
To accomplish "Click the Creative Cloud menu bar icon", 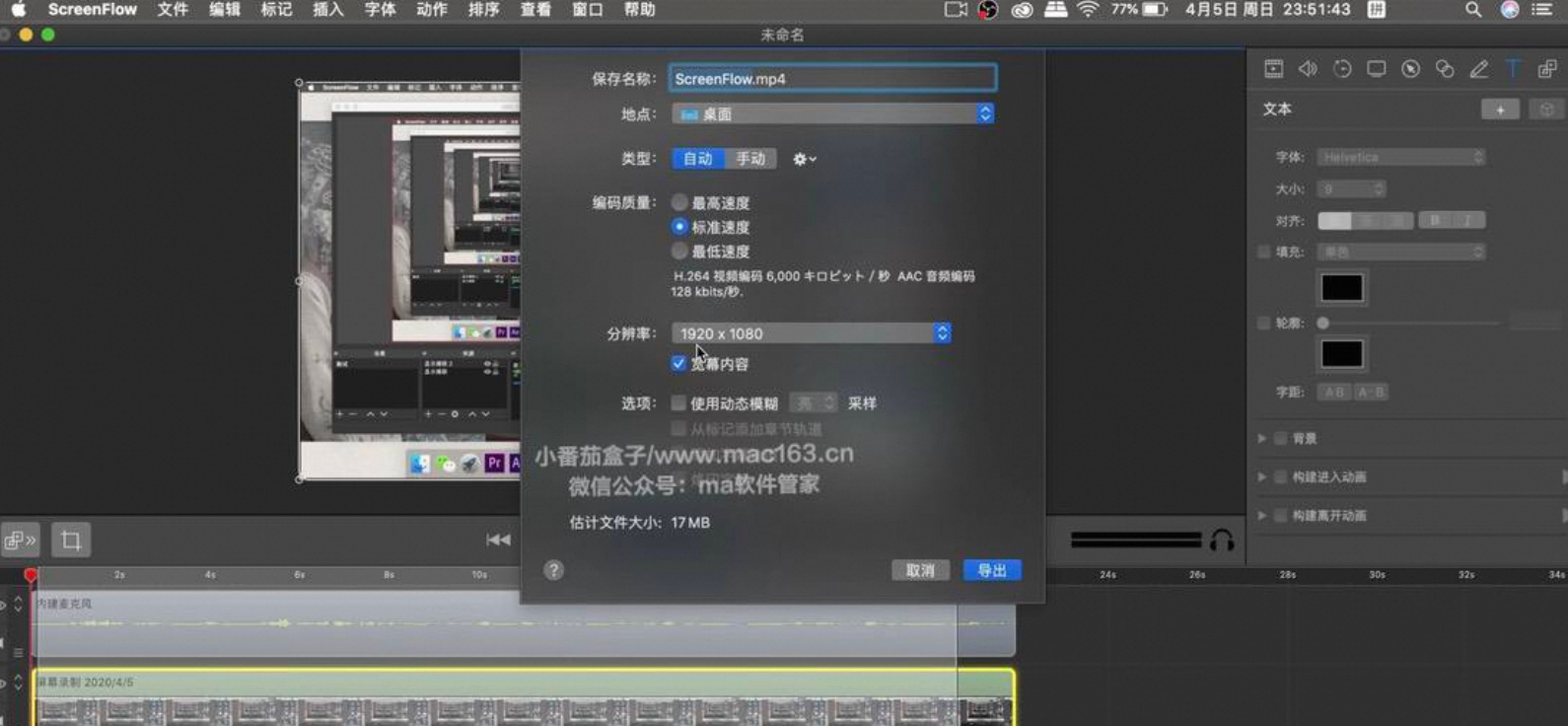I will 1022,10.
